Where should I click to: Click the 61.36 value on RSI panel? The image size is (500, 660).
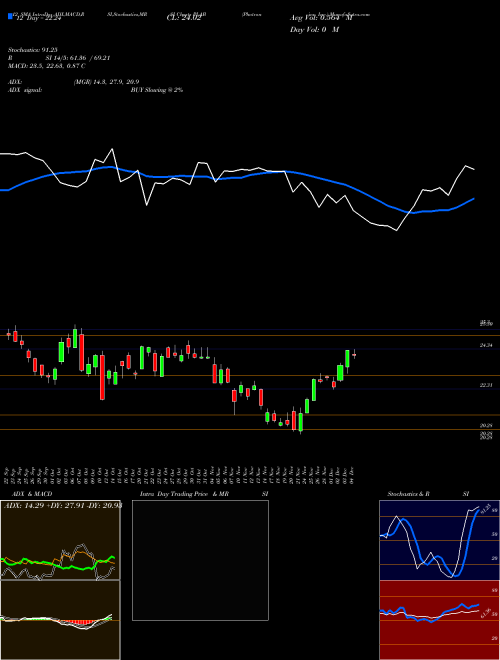[x=487, y=613]
